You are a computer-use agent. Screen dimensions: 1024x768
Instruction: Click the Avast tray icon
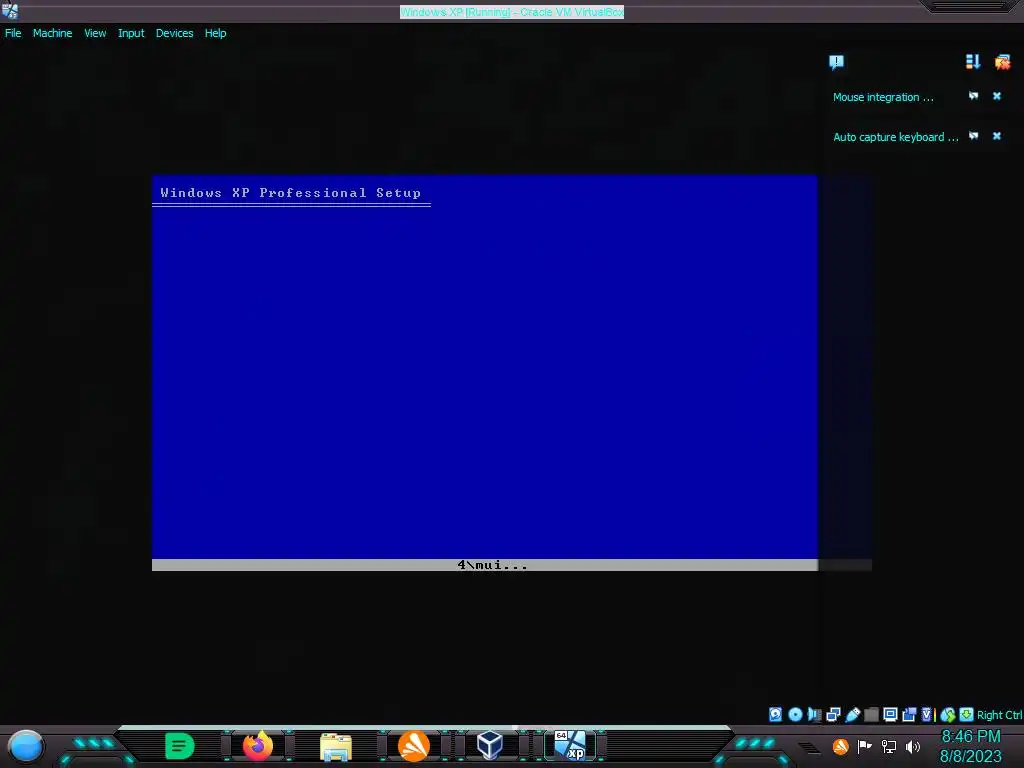840,746
